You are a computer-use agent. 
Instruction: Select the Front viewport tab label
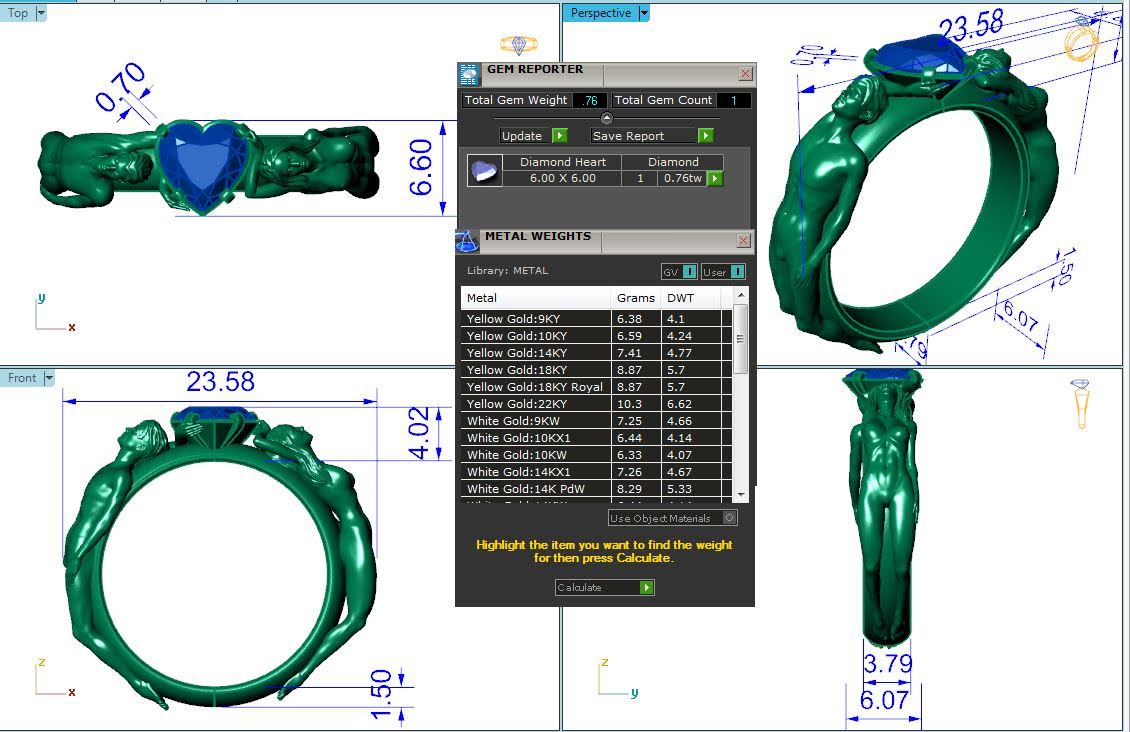coord(22,378)
